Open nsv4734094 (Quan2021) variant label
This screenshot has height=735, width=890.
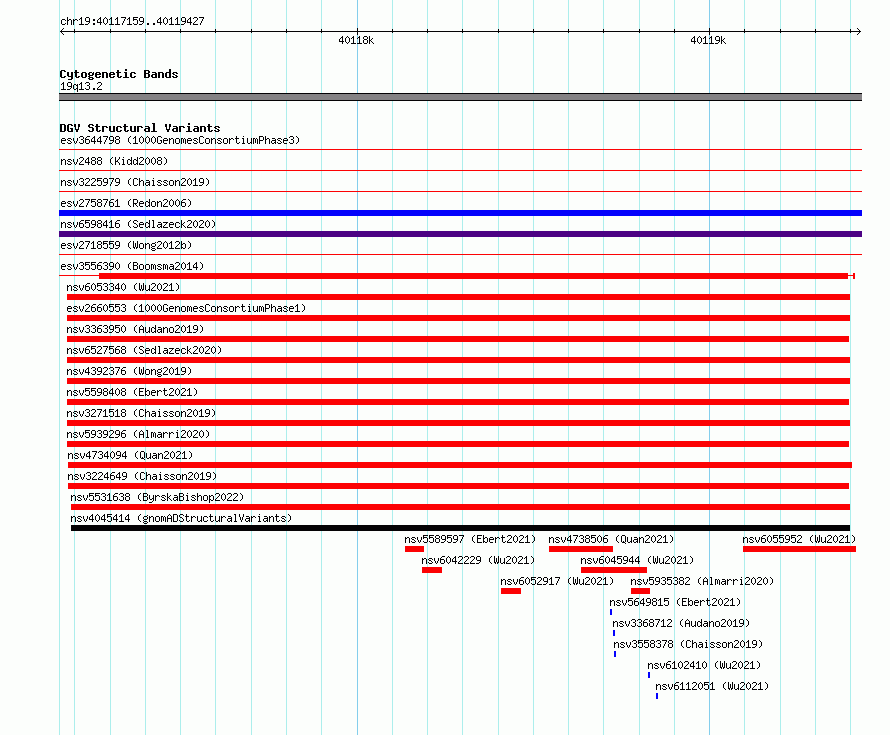click(x=130, y=455)
